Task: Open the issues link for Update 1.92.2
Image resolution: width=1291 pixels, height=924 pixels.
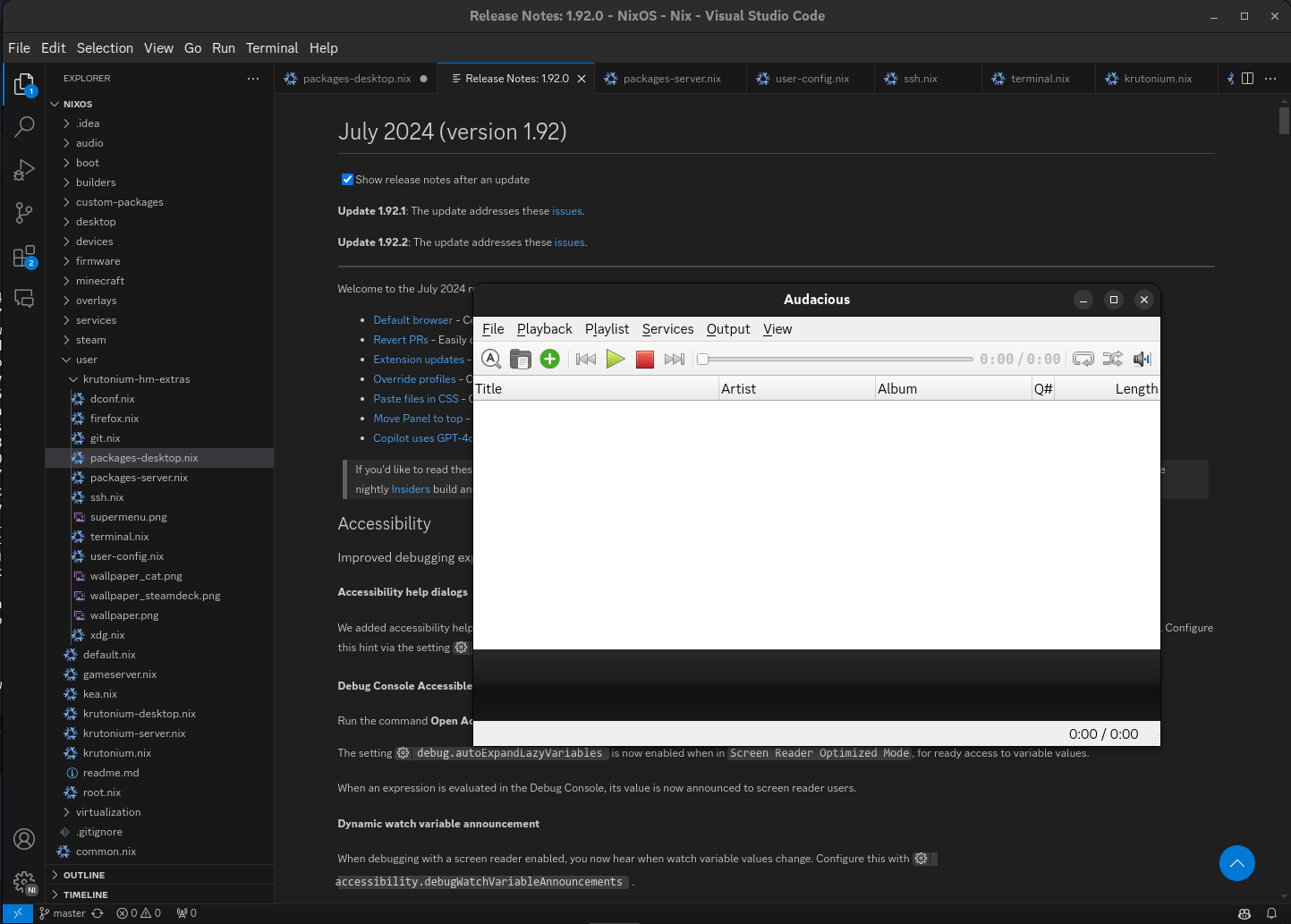Action: [x=570, y=242]
